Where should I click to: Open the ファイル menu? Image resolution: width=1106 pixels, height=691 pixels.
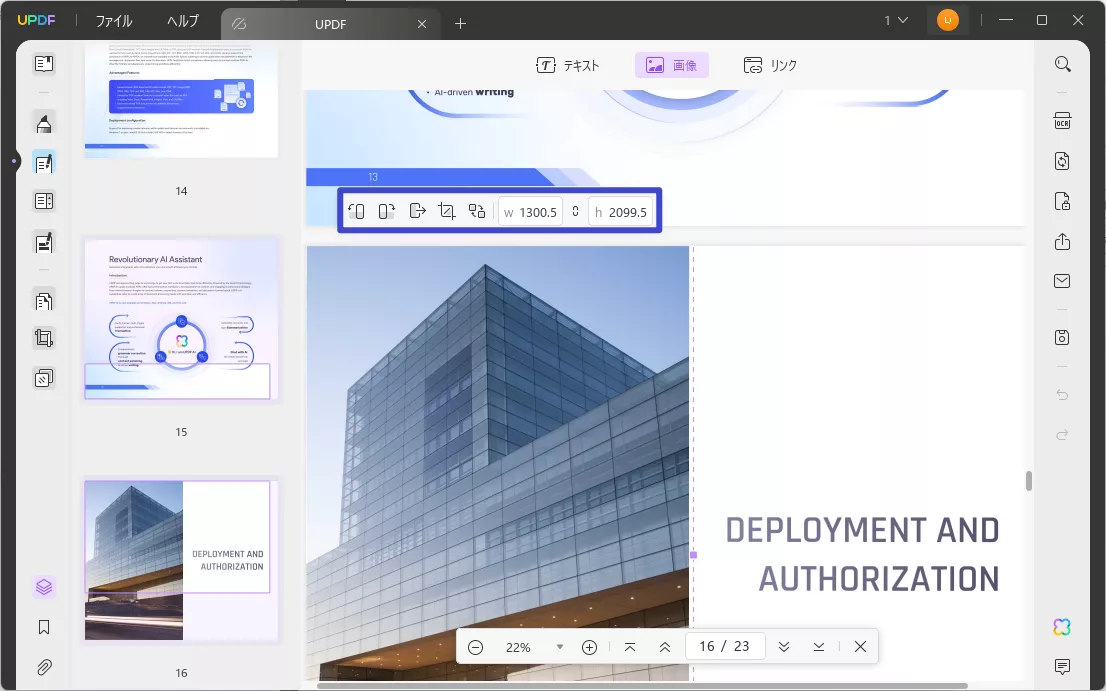(114, 21)
